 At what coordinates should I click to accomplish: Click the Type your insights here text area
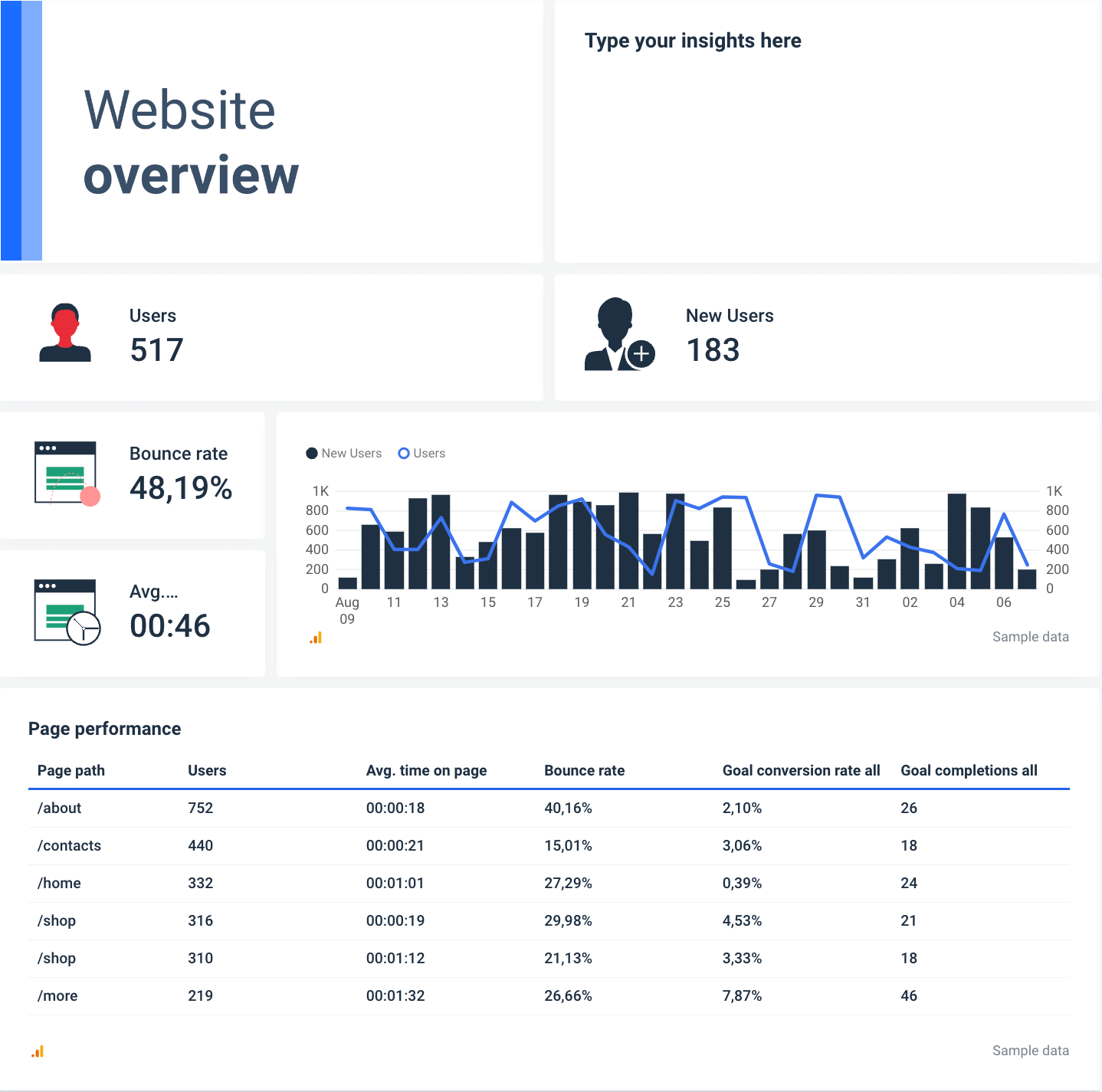point(693,41)
